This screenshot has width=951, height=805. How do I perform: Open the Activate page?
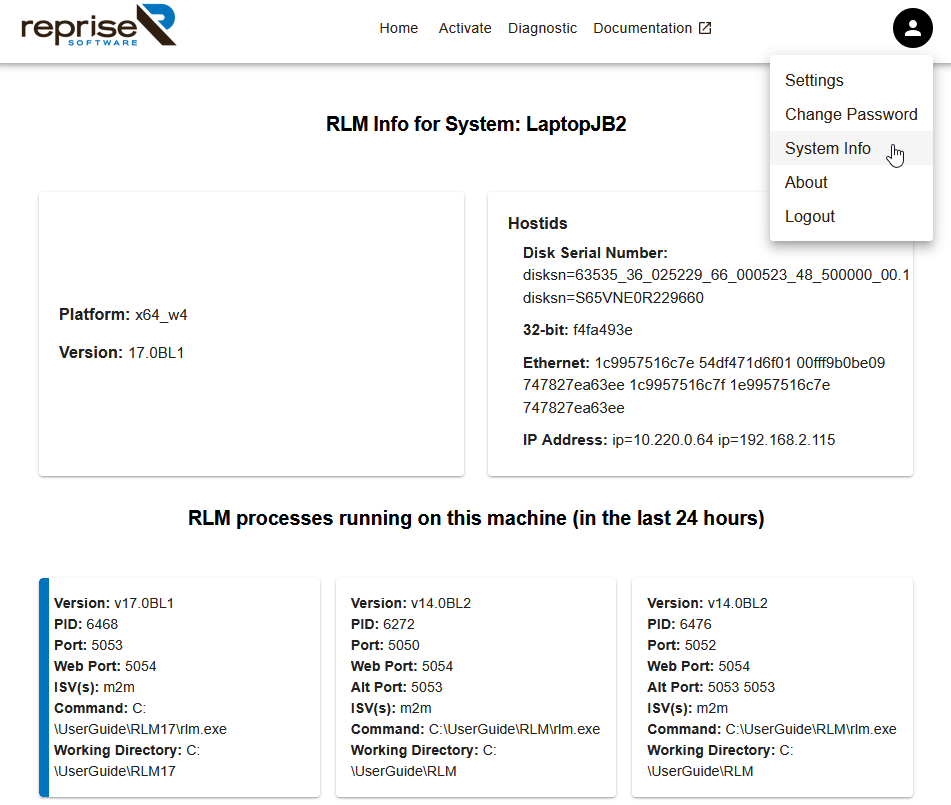coord(464,28)
